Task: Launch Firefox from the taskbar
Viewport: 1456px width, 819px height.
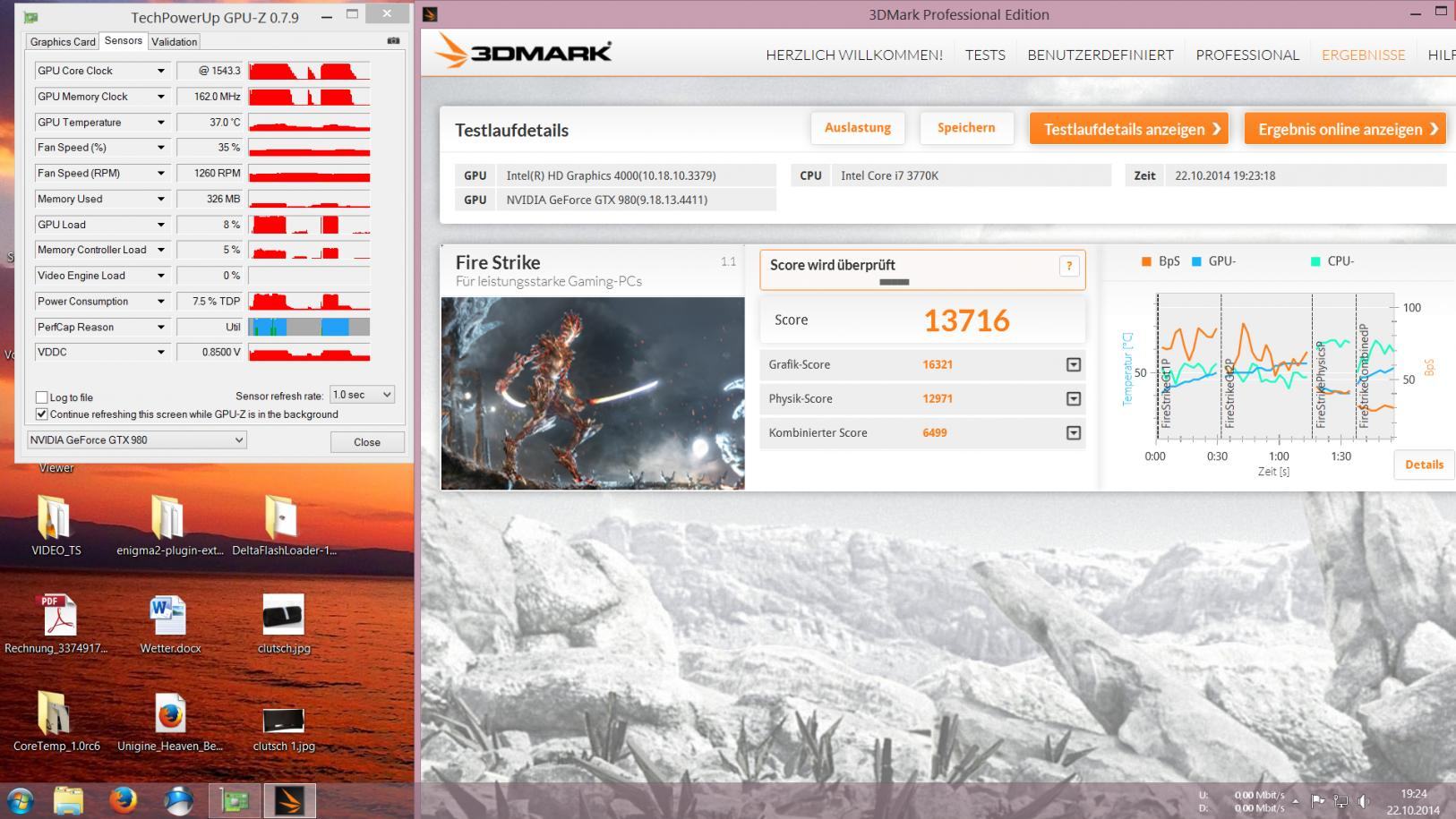Action: coord(123,800)
